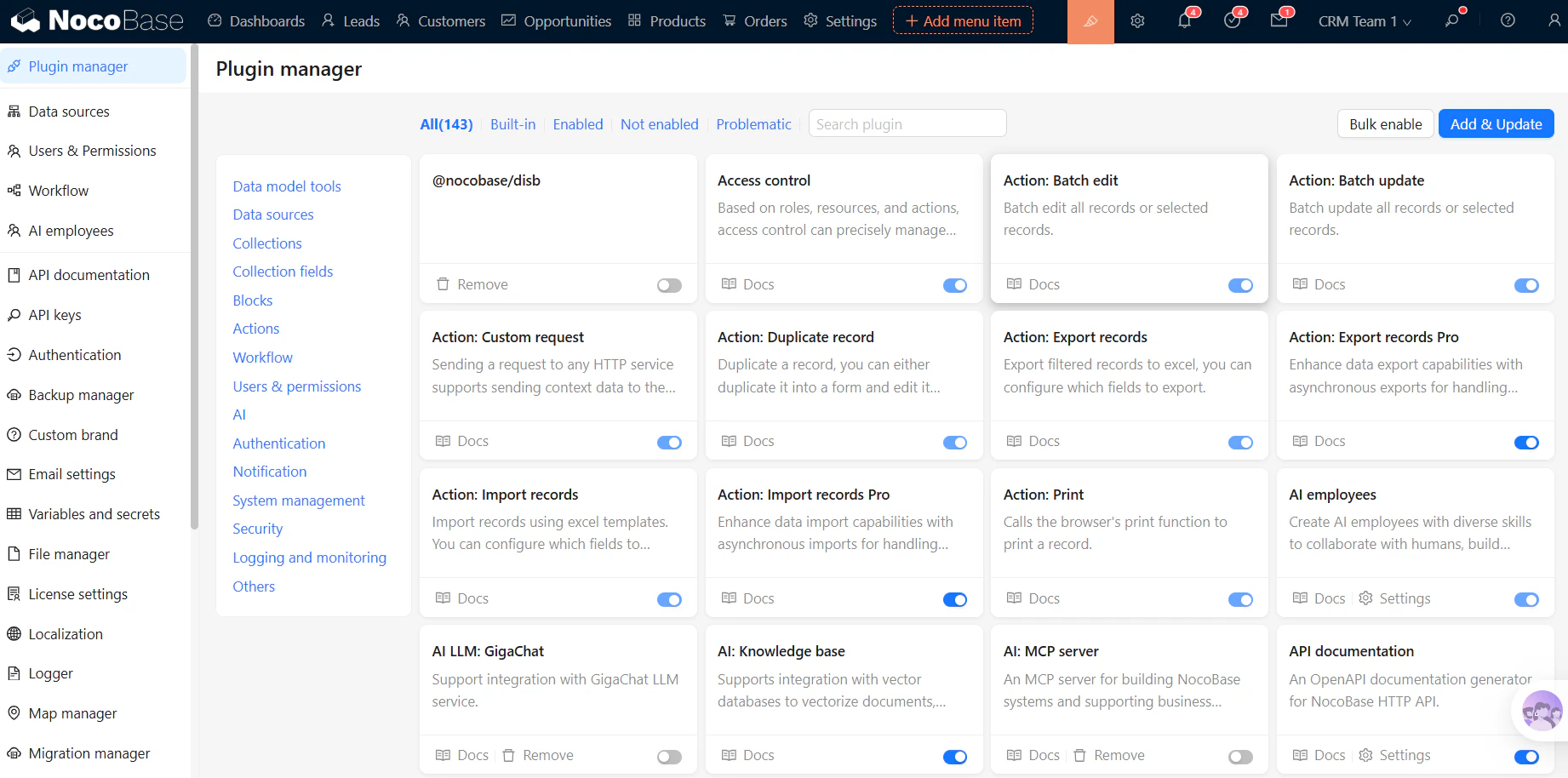Screen dimensions: 1568x778
Task: Click the help question mark icon
Action: point(1508,20)
